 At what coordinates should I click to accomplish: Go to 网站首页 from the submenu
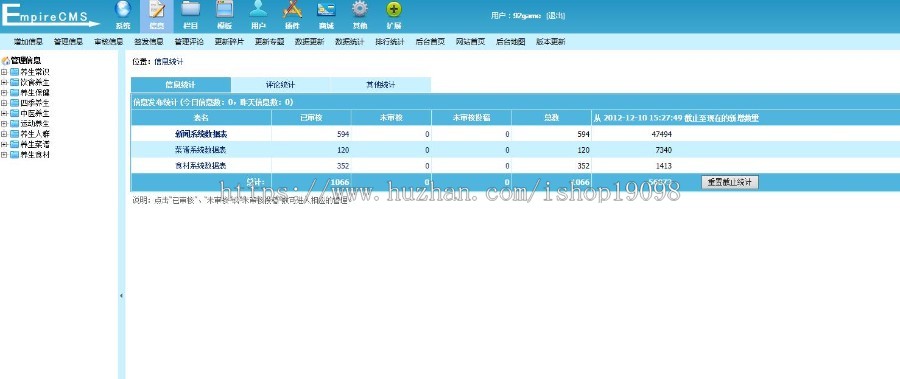[470, 42]
